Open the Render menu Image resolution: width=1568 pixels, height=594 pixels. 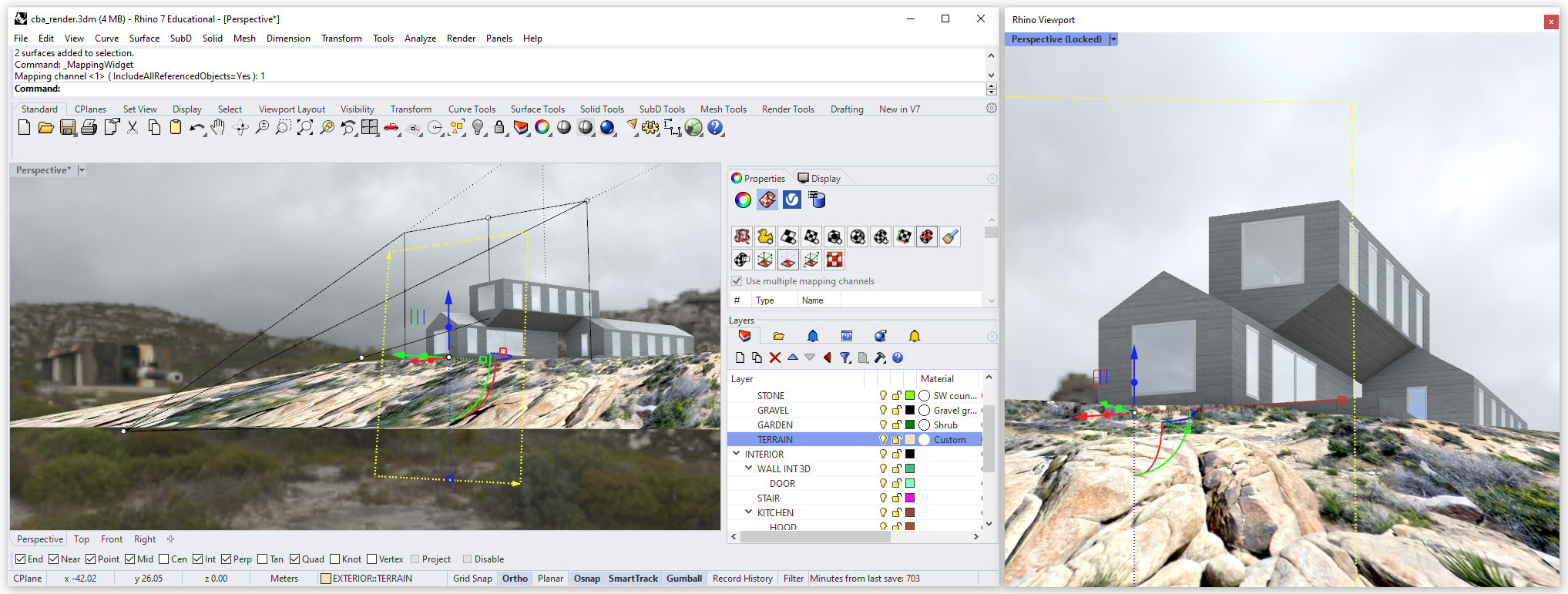click(x=461, y=39)
